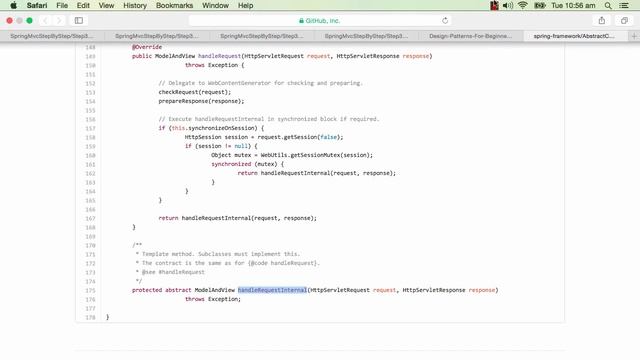Open the Apple menu
The image size is (640, 360).
[x=13, y=6]
